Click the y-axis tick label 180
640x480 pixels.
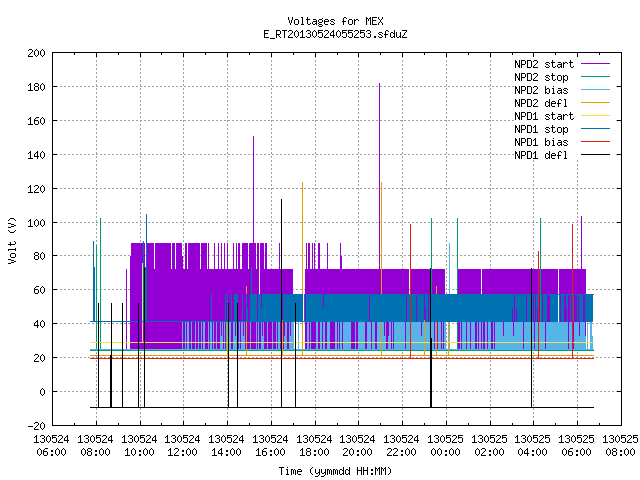point(37,87)
